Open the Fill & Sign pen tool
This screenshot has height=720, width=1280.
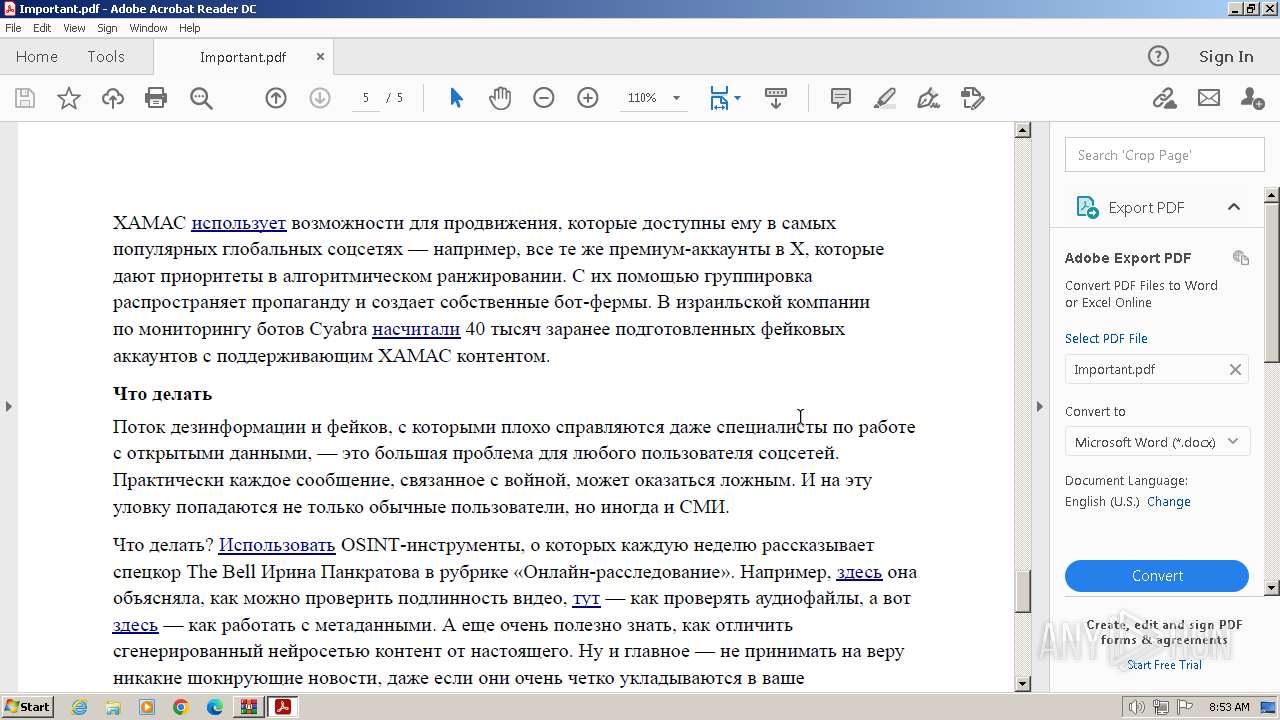point(929,98)
